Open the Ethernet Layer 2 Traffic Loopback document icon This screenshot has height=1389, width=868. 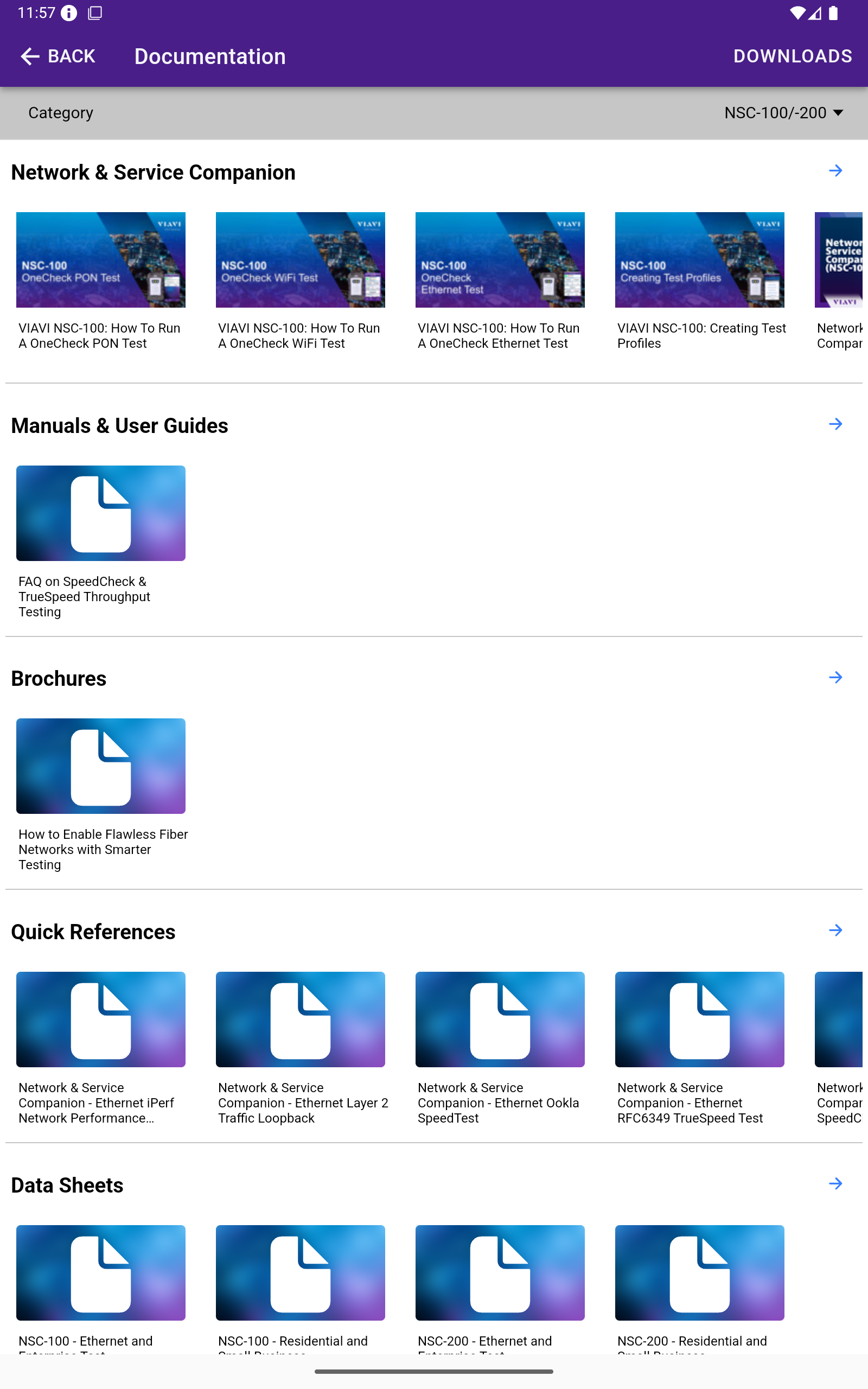coord(300,1020)
